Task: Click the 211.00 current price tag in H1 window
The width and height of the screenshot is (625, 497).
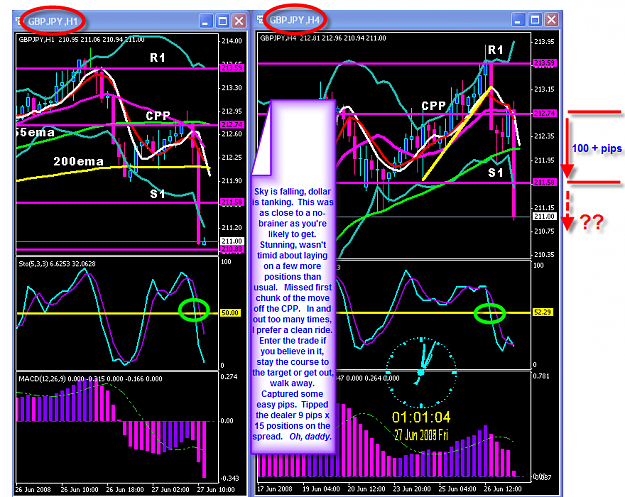Action: (232, 241)
